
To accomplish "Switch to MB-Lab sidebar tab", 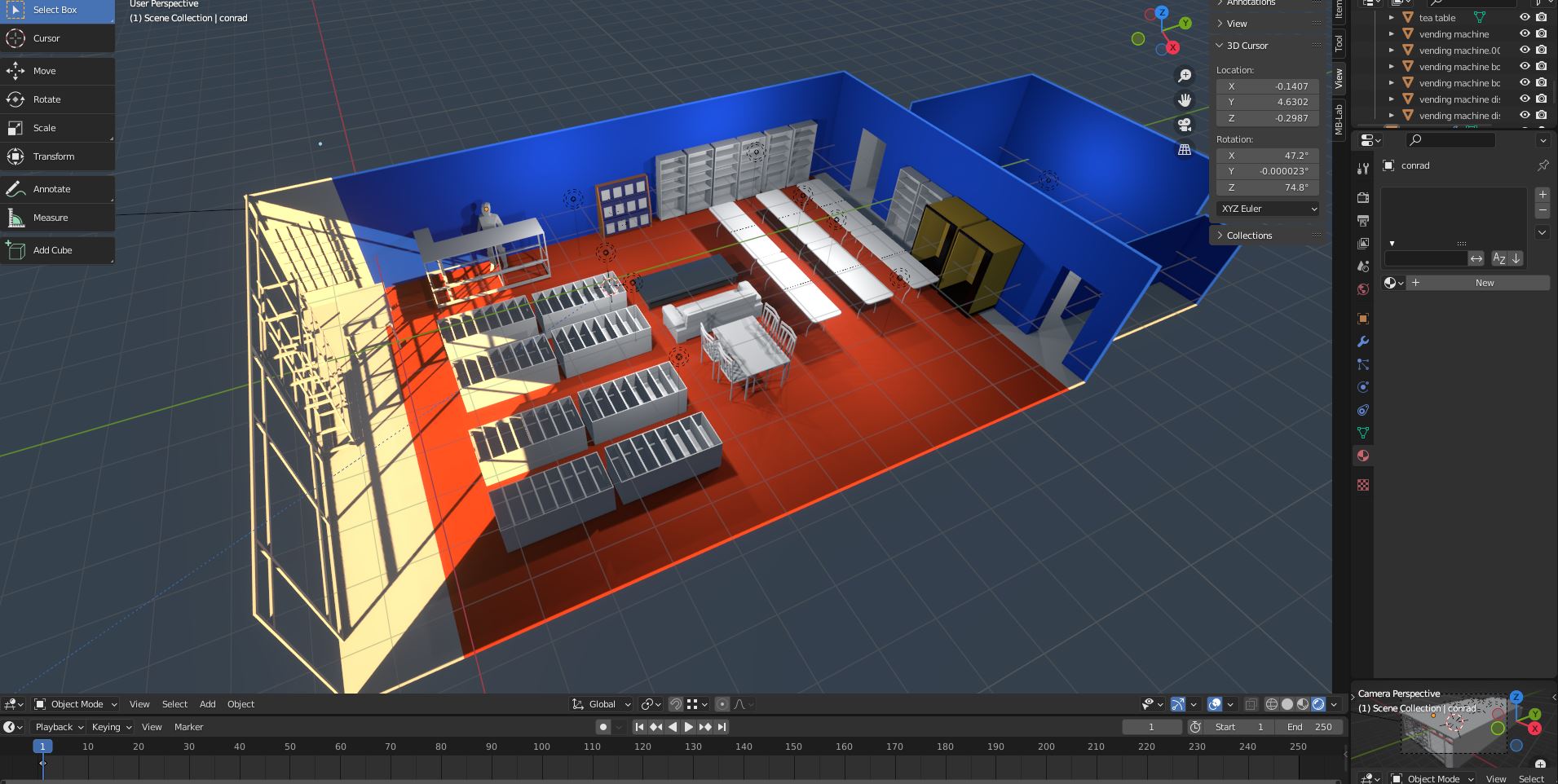I will click(x=1339, y=119).
